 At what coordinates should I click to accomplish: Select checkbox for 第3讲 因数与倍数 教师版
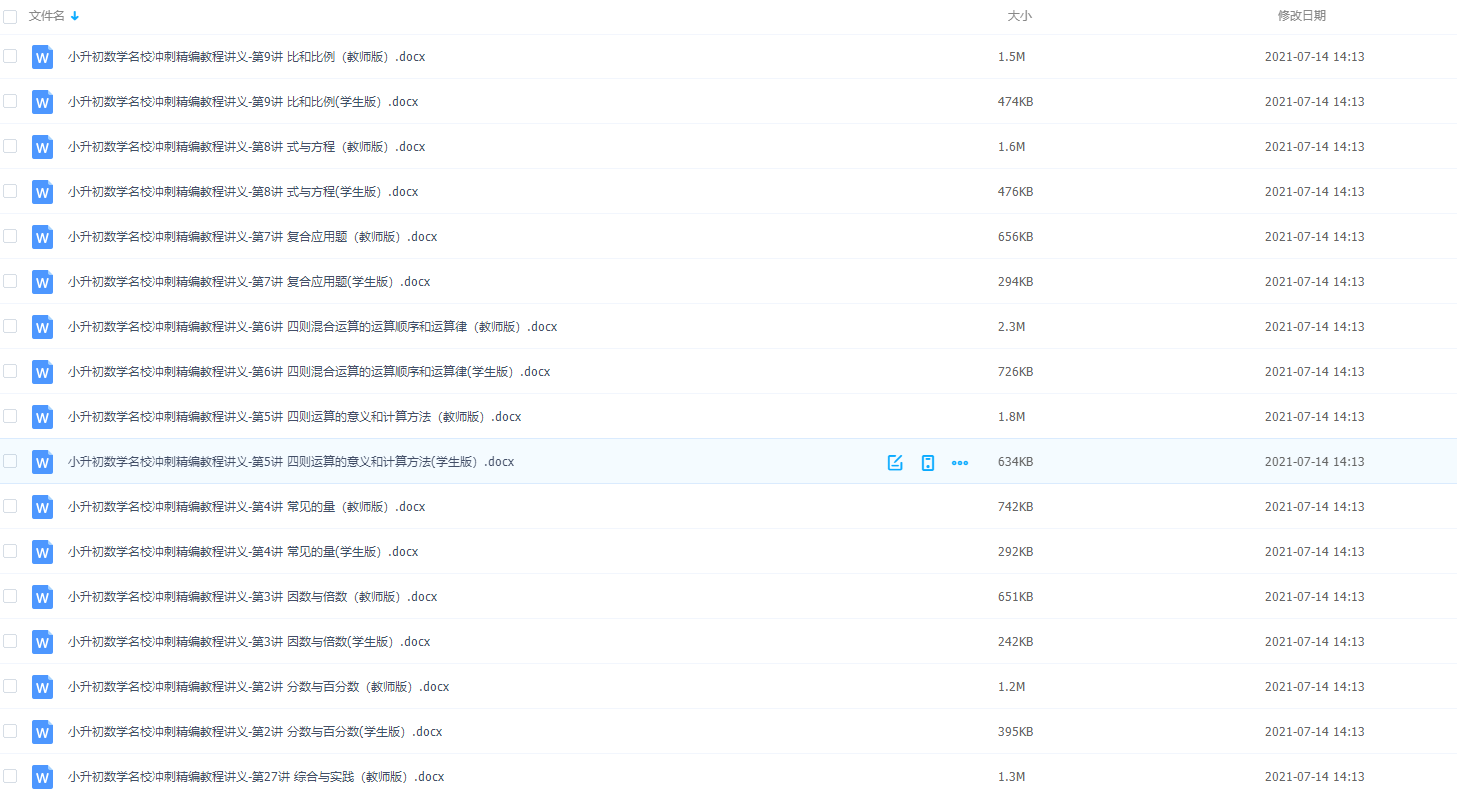[10, 596]
